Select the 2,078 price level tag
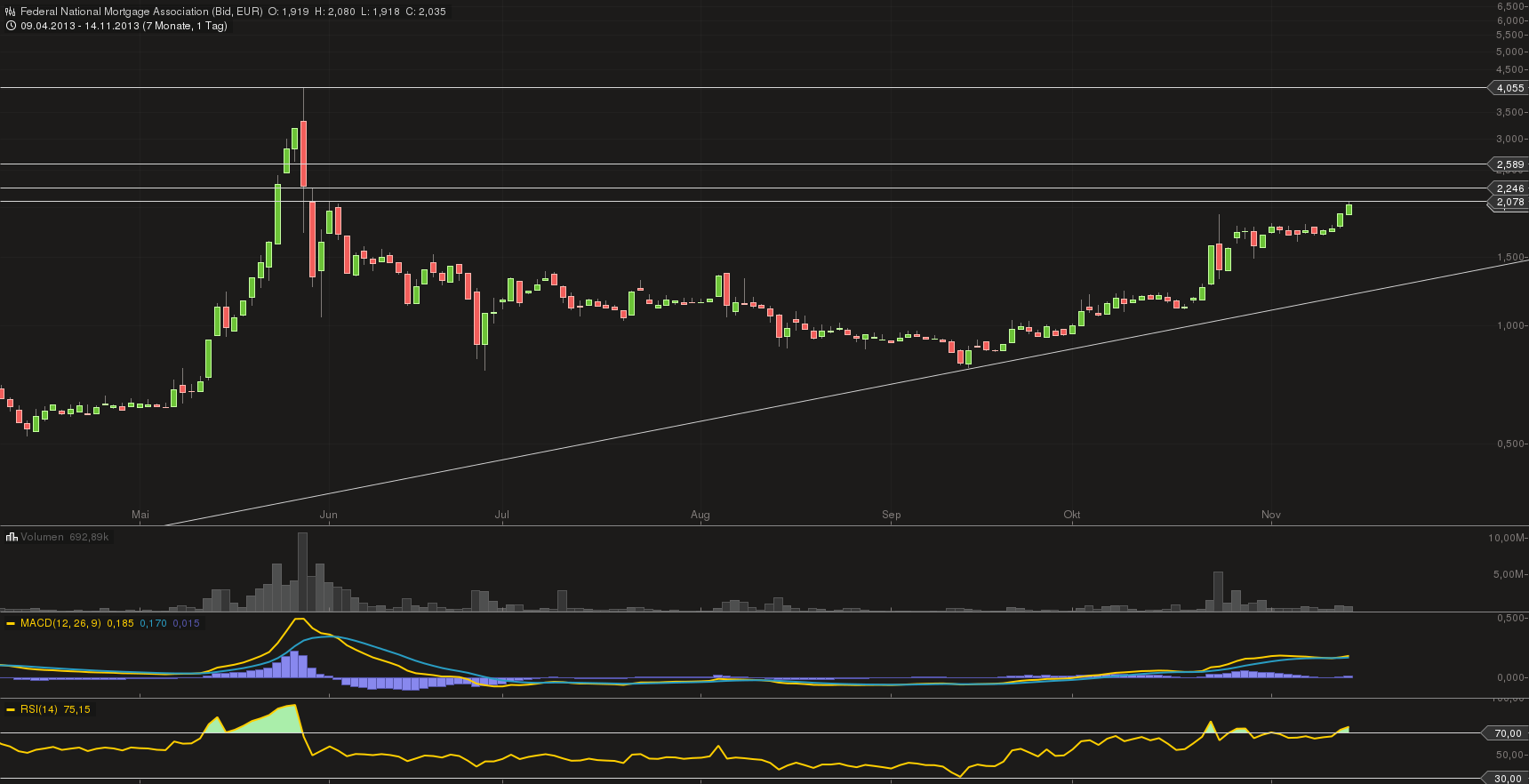This screenshot has height=784, width=1529. [x=1509, y=202]
